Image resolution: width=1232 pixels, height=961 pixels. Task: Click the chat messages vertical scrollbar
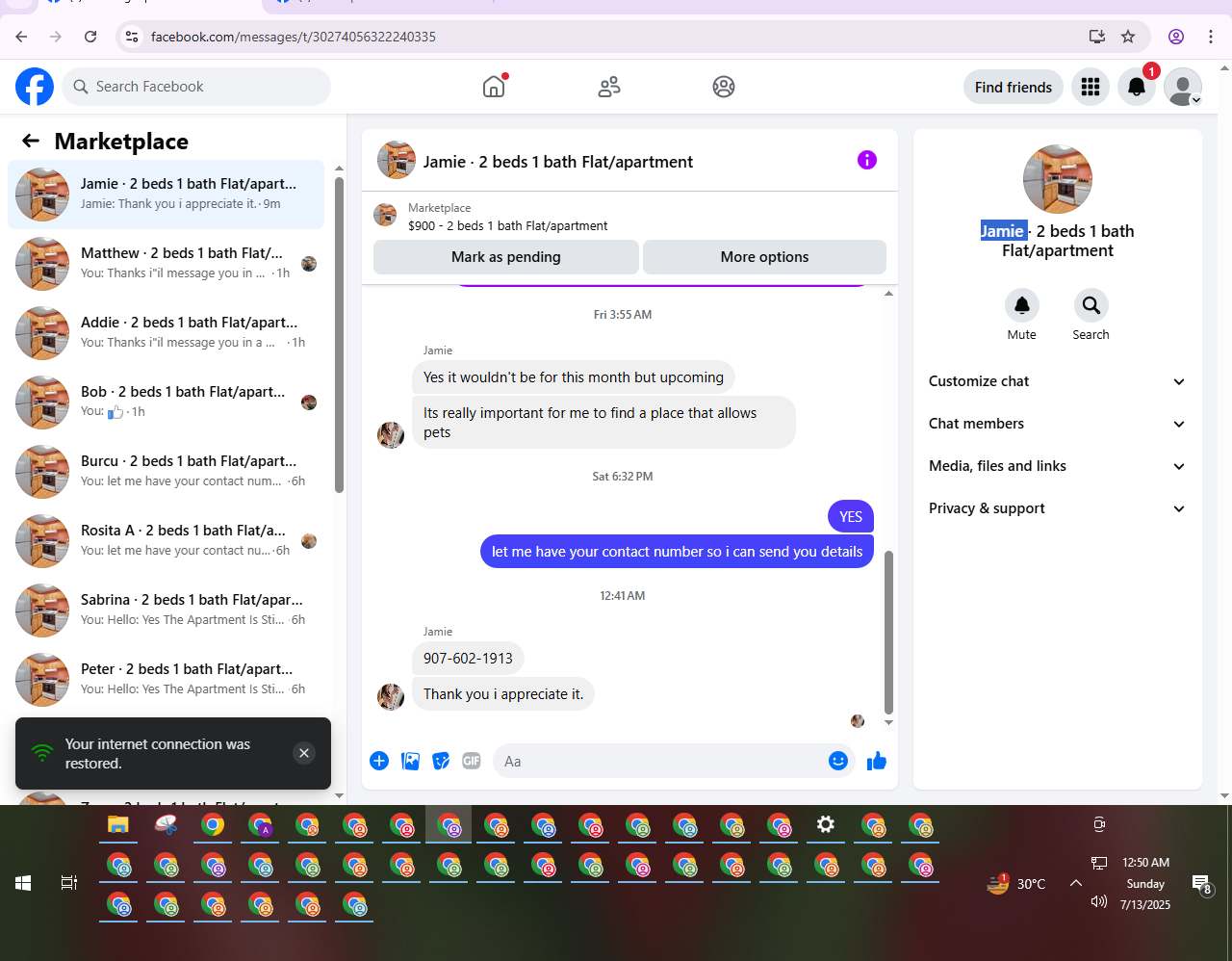tap(888, 631)
